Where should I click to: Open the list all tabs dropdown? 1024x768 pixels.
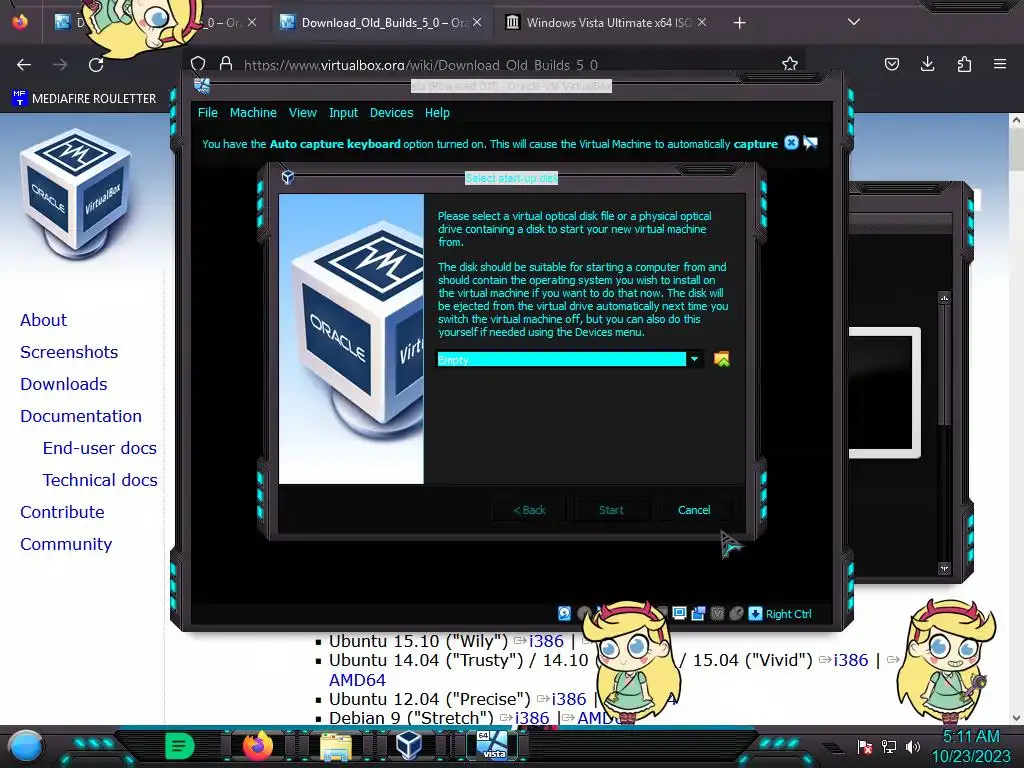(x=854, y=22)
